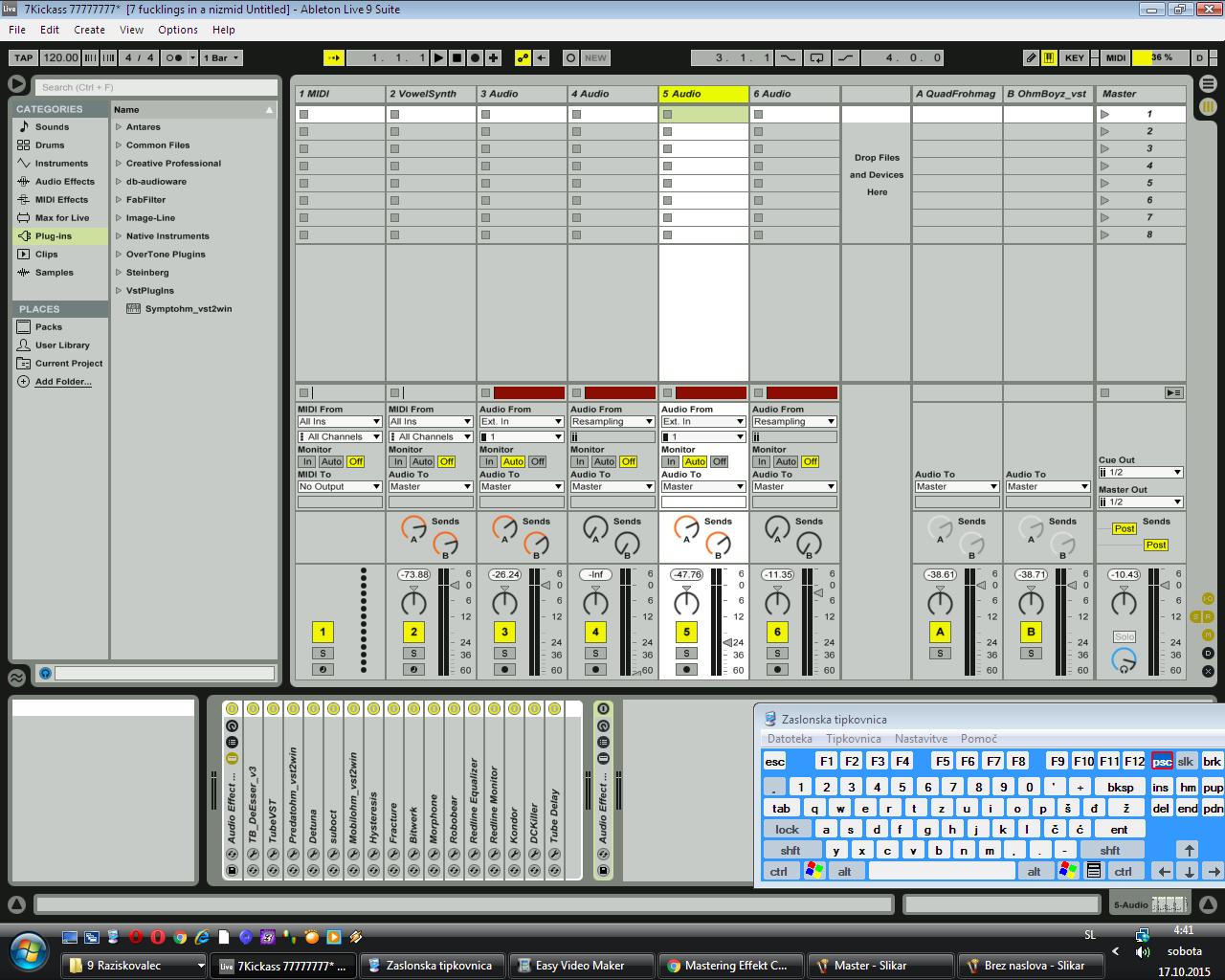
Task: Open the Help menu
Action: 224,30
